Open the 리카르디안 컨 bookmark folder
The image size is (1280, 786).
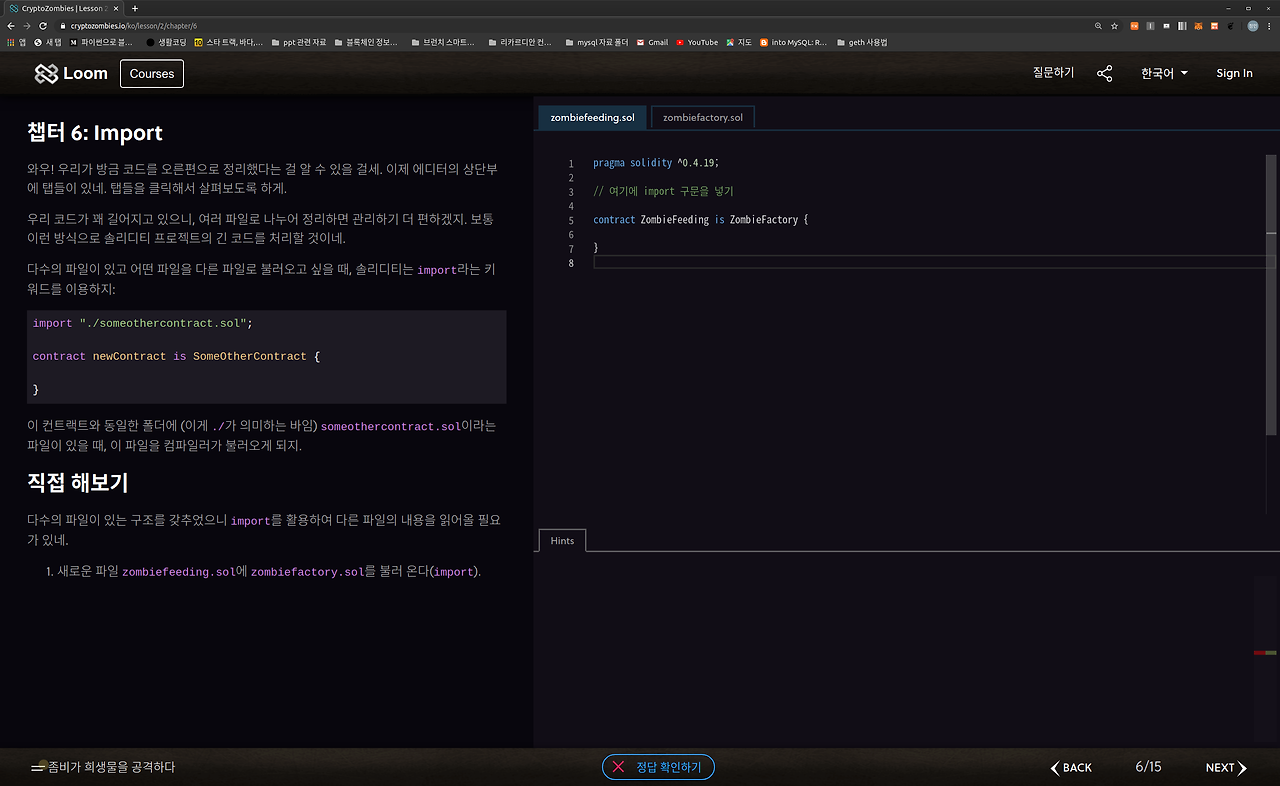[518, 42]
